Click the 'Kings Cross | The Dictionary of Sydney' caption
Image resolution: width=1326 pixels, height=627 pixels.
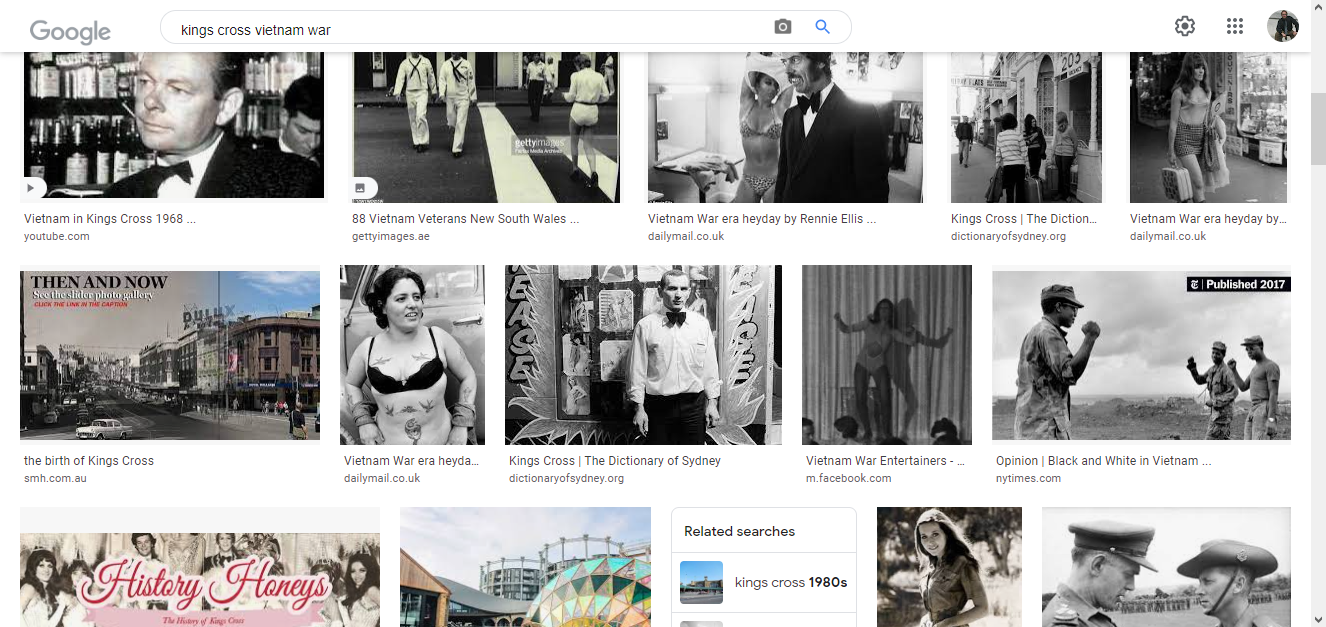click(x=614, y=461)
